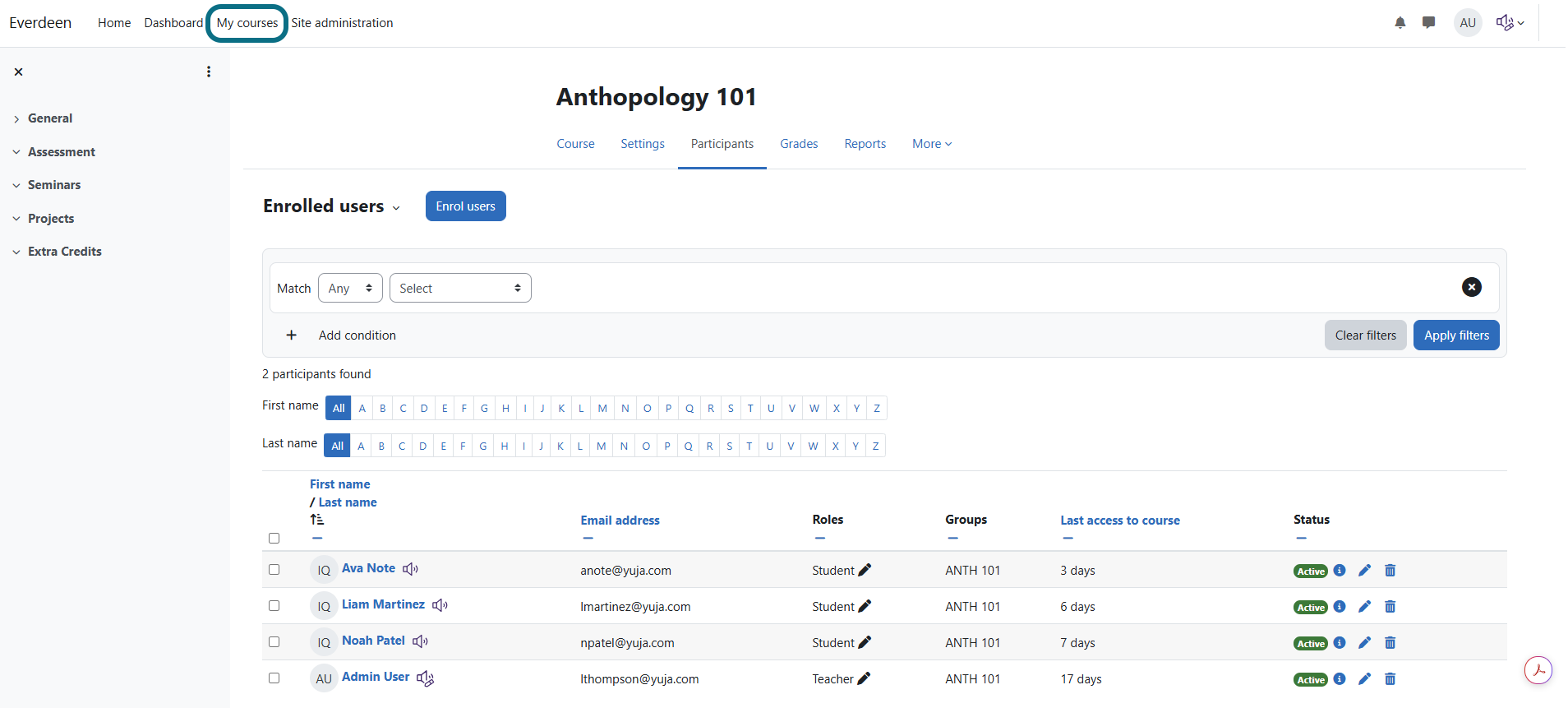Switch to the Settings tab
The height and width of the screenshot is (708, 1568).
[x=643, y=144]
